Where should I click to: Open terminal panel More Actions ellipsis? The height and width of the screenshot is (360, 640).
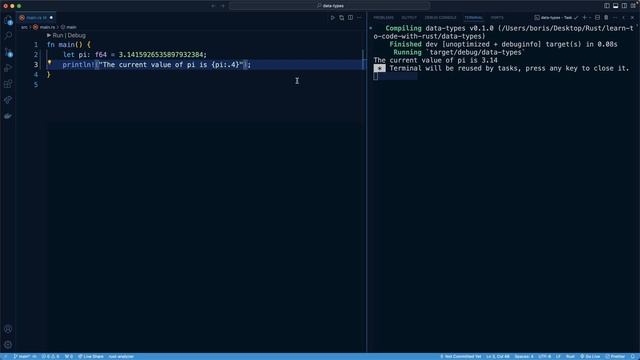tap(615, 18)
